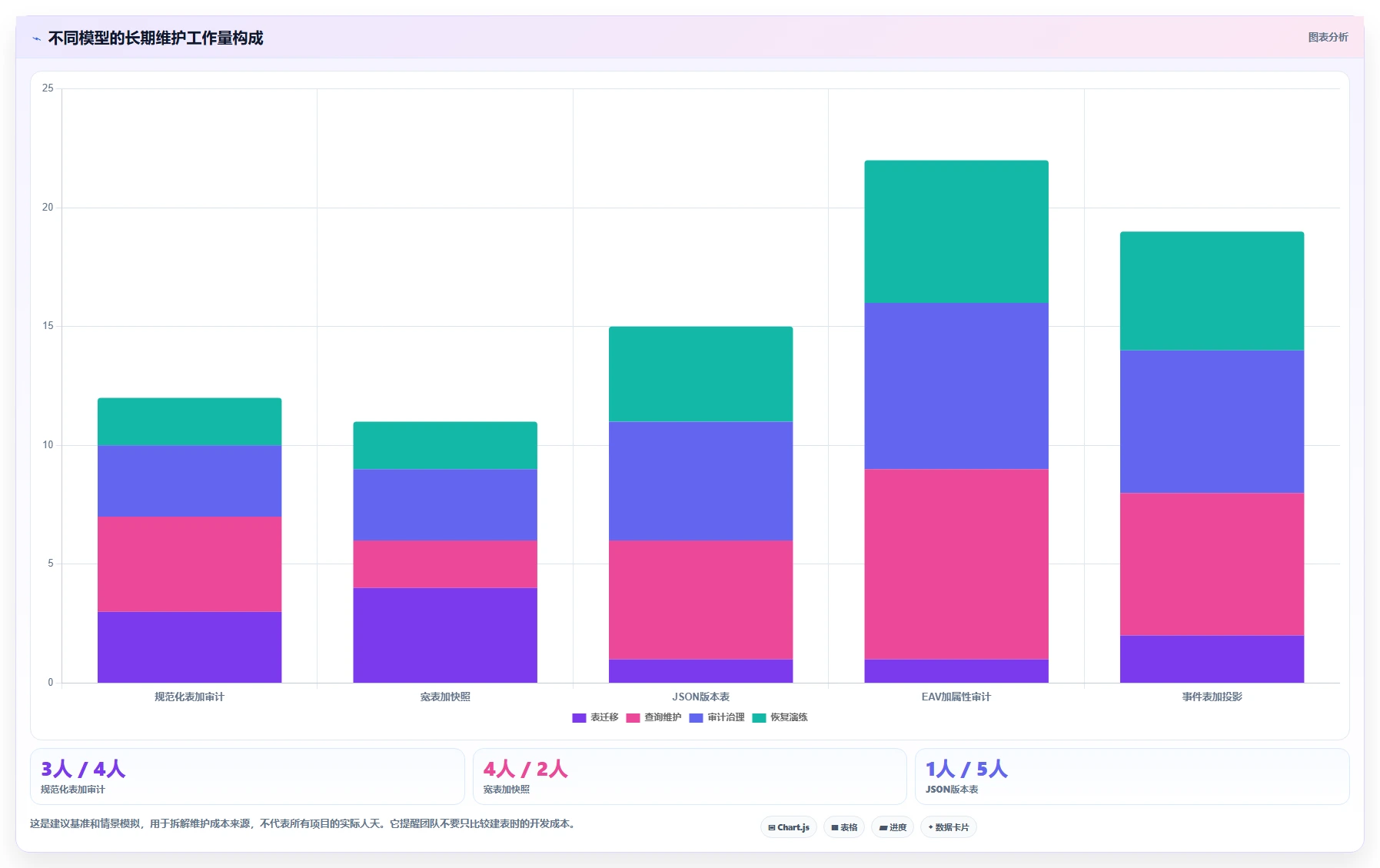The width and height of the screenshot is (1380, 868).
Task: Select the pink 查询维护 segment of the EAV加属性审计 bar
Action: pyautogui.click(x=956, y=564)
